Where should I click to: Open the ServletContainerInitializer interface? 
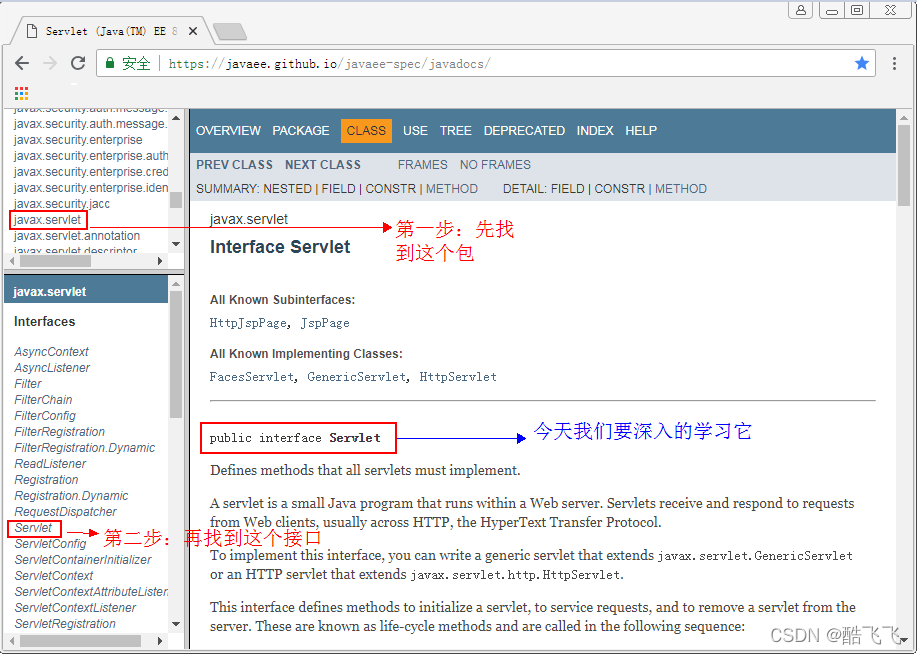coord(83,559)
